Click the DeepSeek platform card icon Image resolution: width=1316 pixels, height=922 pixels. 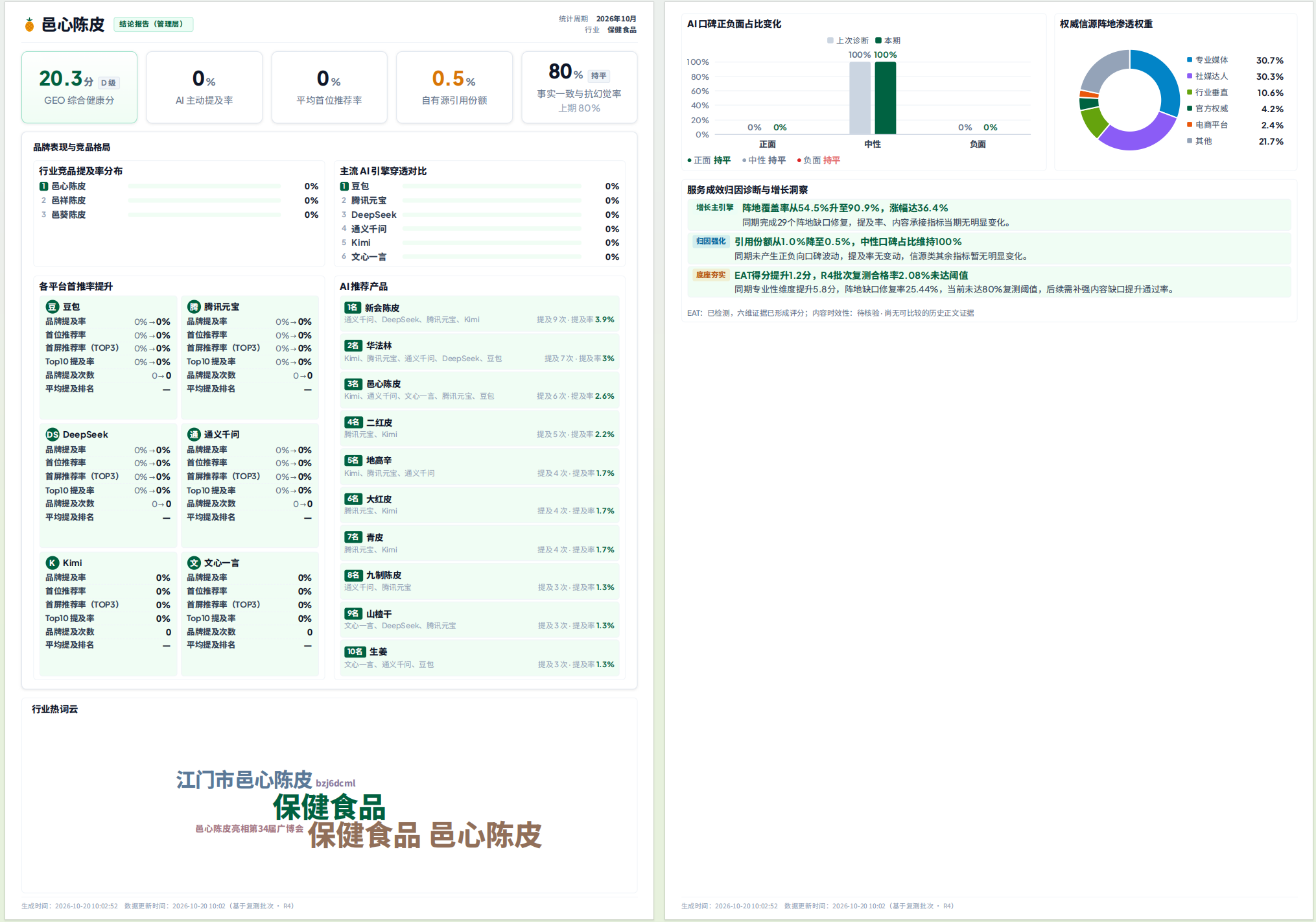pyautogui.click(x=53, y=434)
